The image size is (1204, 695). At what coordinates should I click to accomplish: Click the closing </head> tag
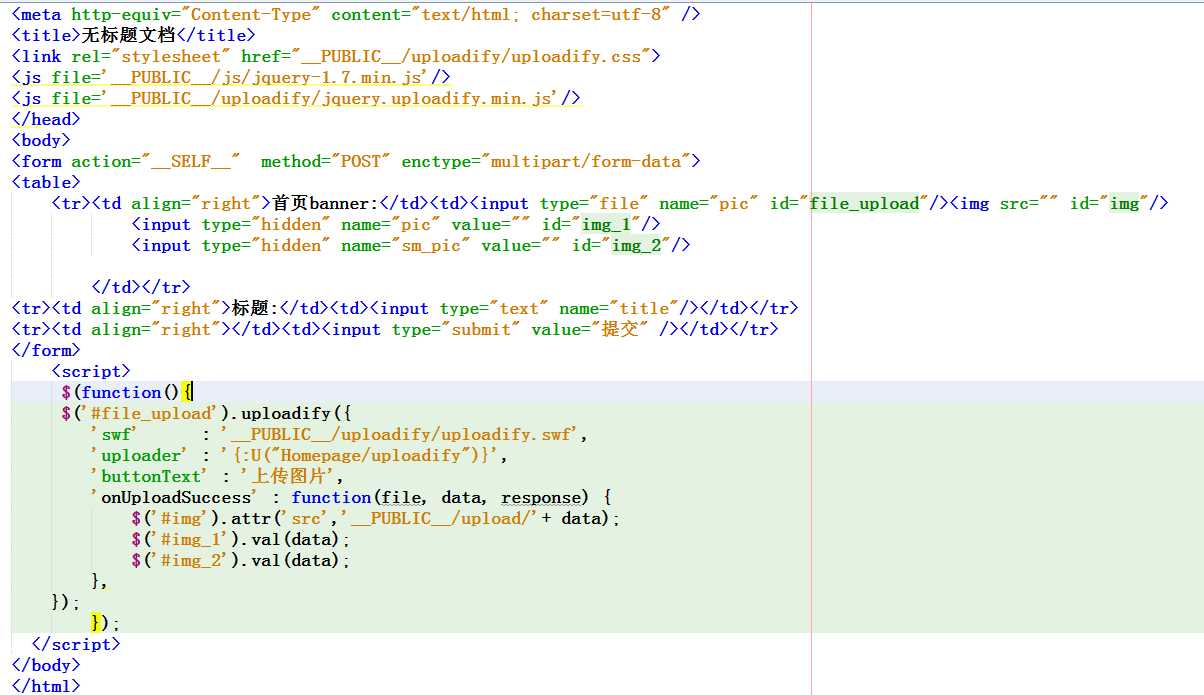[x=46, y=119]
